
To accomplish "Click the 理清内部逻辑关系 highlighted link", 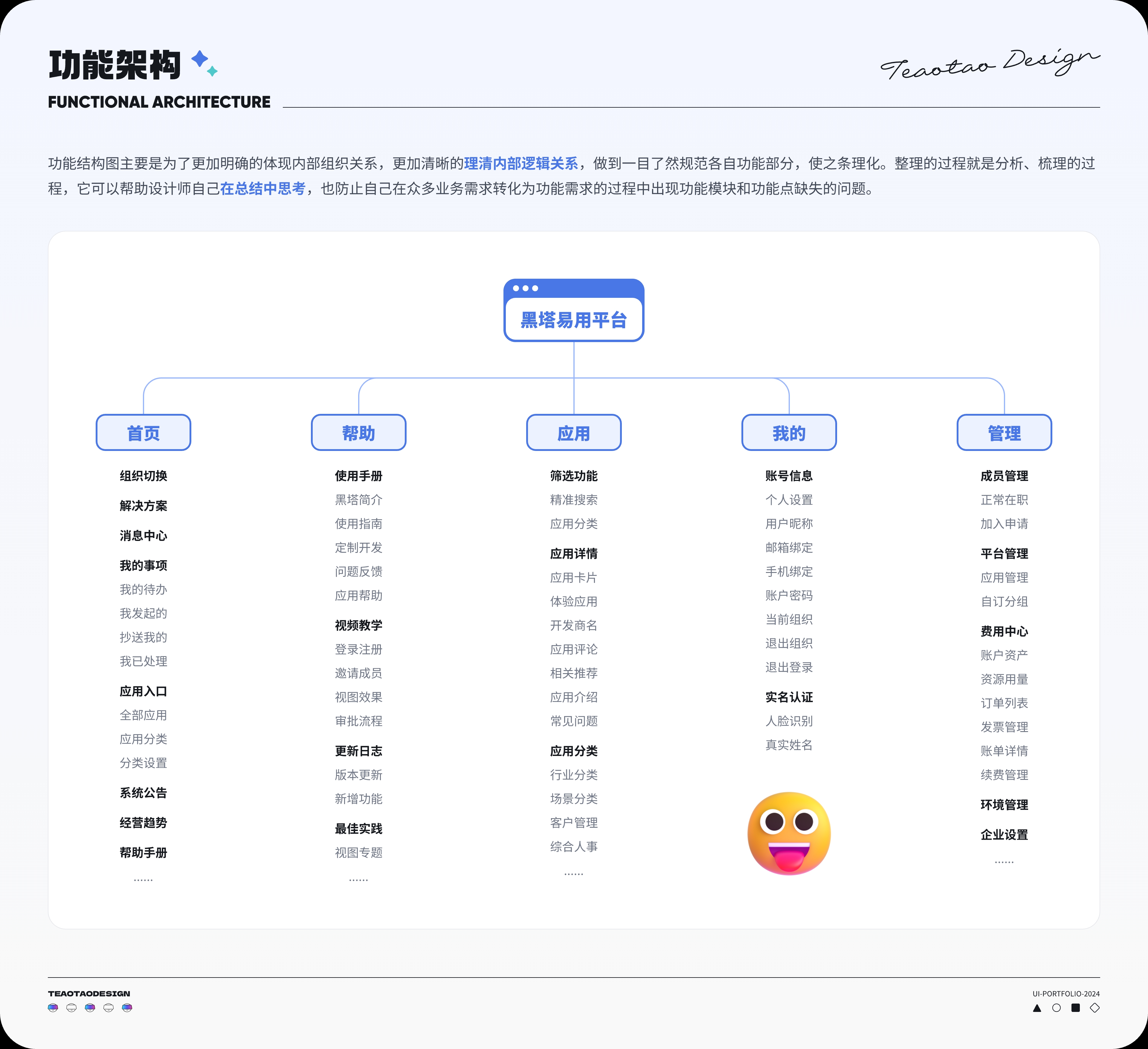I will click(520, 164).
